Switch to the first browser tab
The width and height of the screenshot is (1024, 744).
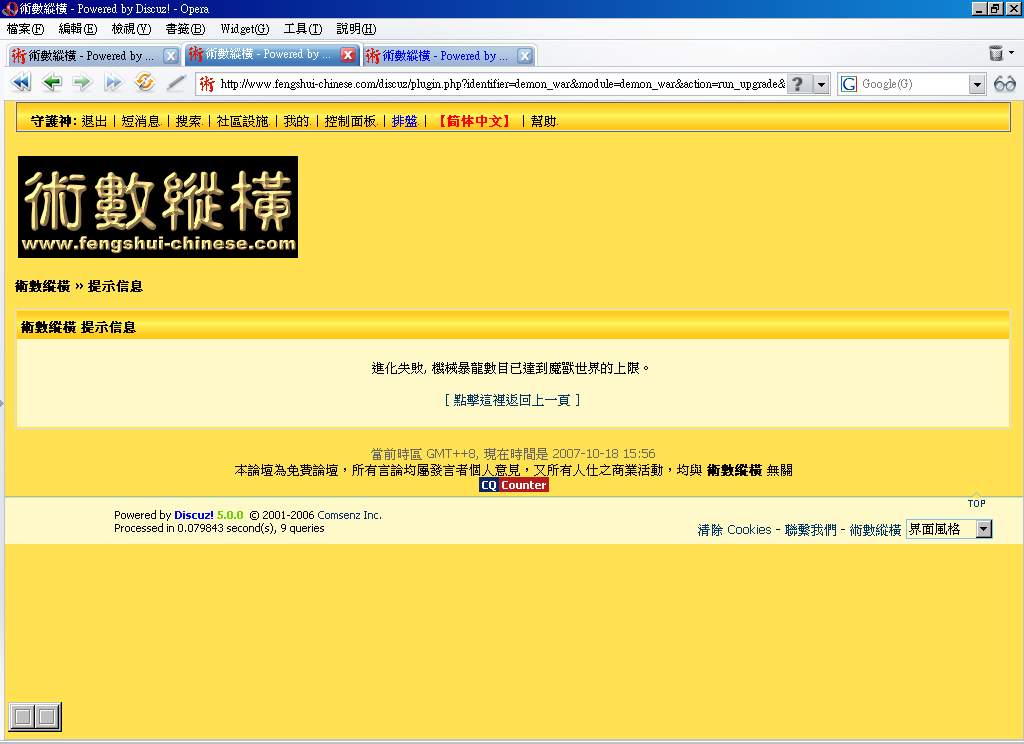92,56
